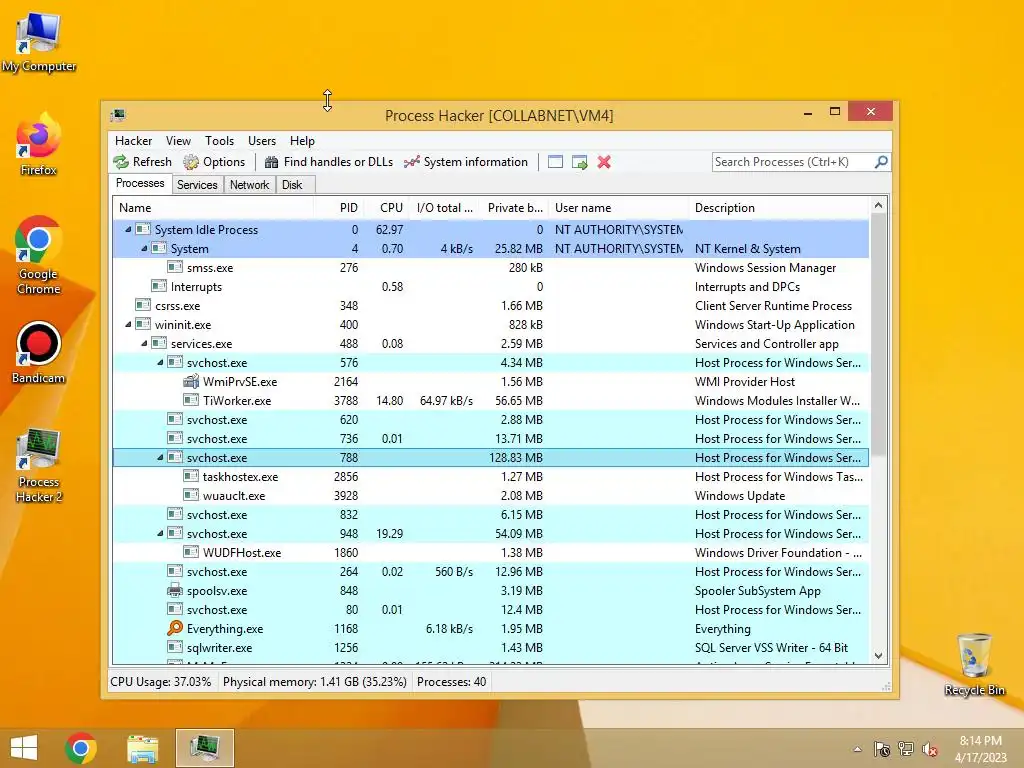This screenshot has width=1024, height=768.
Task: Collapse svchost.exe PID 576 node
Action: tap(160, 362)
